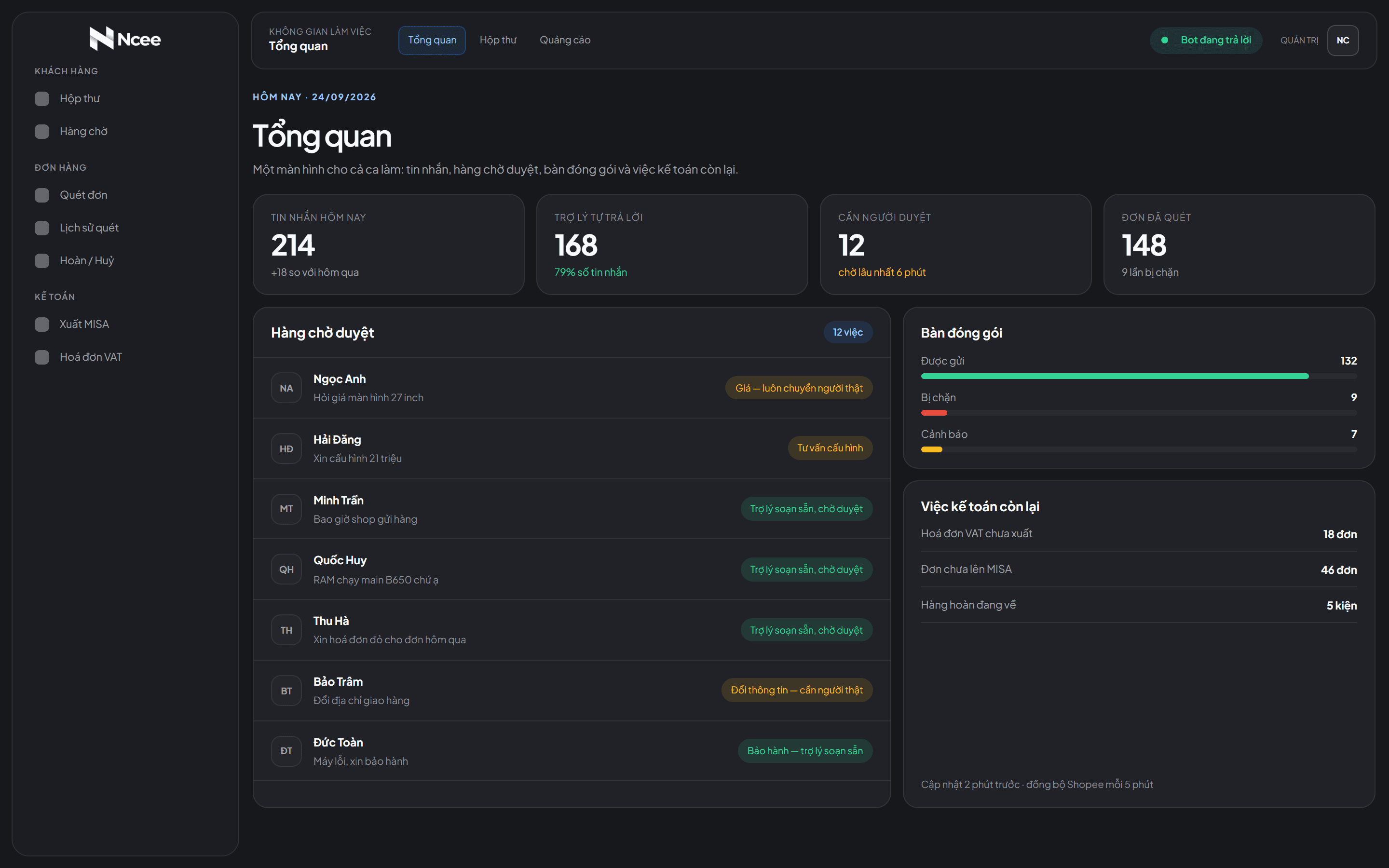Image resolution: width=1389 pixels, height=868 pixels.
Task: Click the Bot đang trả lời status pill
Action: (1205, 40)
